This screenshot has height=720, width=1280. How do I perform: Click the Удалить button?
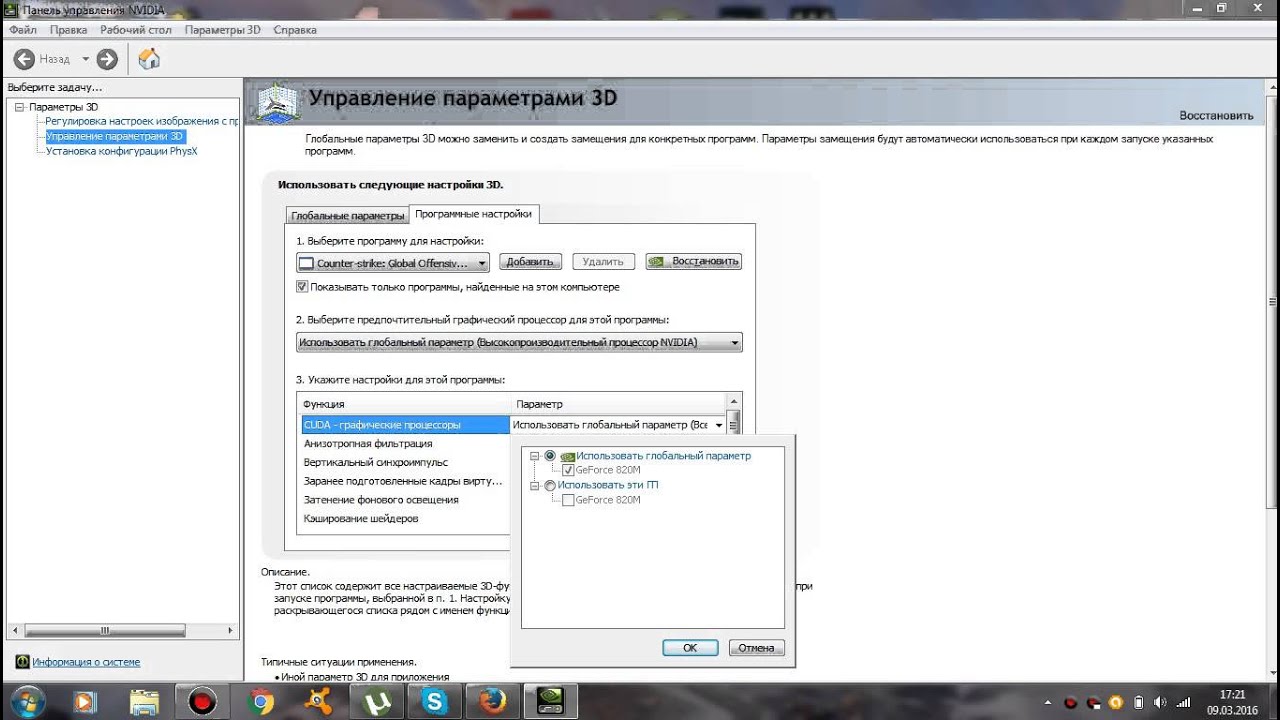pyautogui.click(x=603, y=262)
